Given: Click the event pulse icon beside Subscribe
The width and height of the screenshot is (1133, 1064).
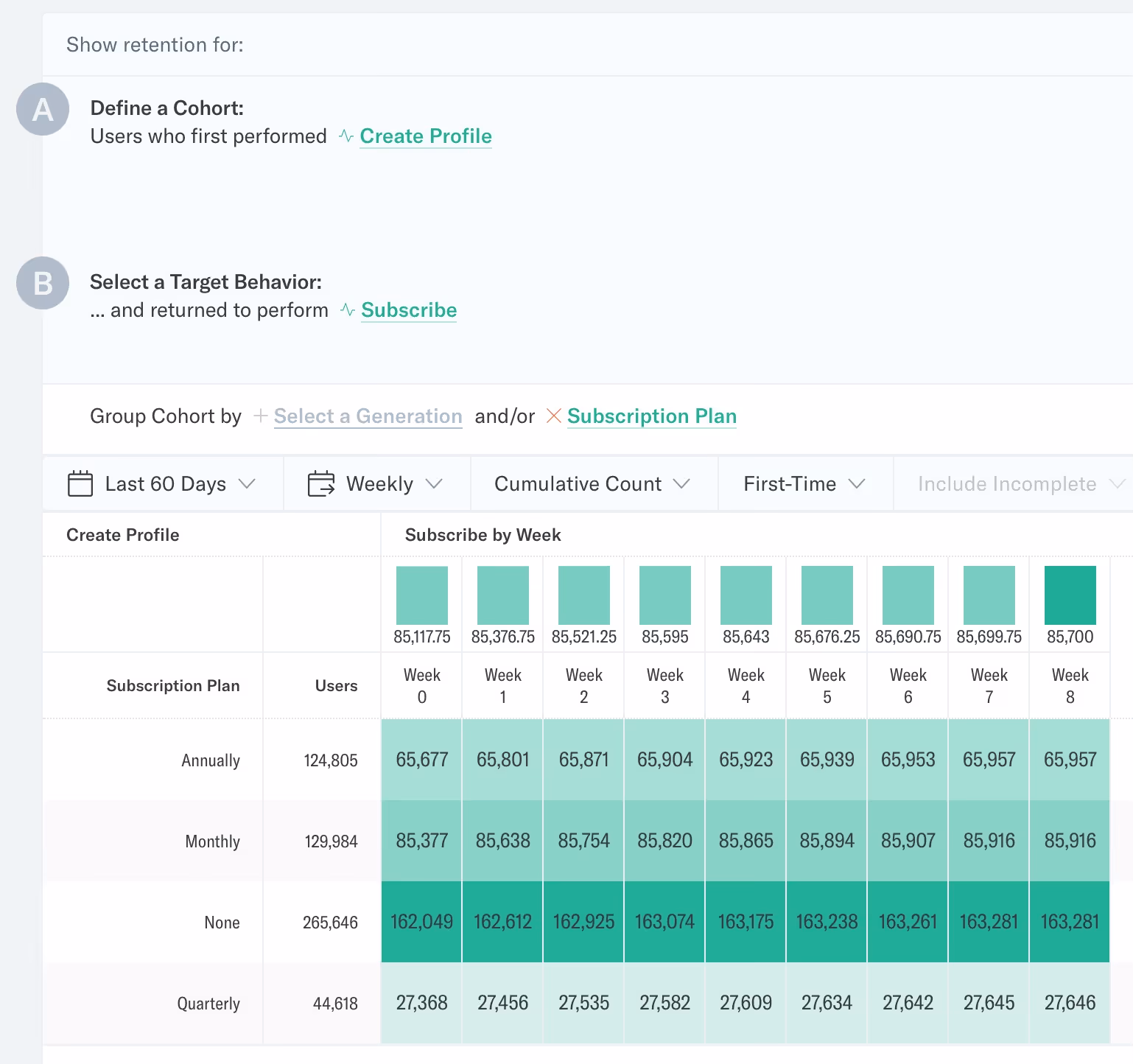Looking at the screenshot, I should tap(348, 310).
